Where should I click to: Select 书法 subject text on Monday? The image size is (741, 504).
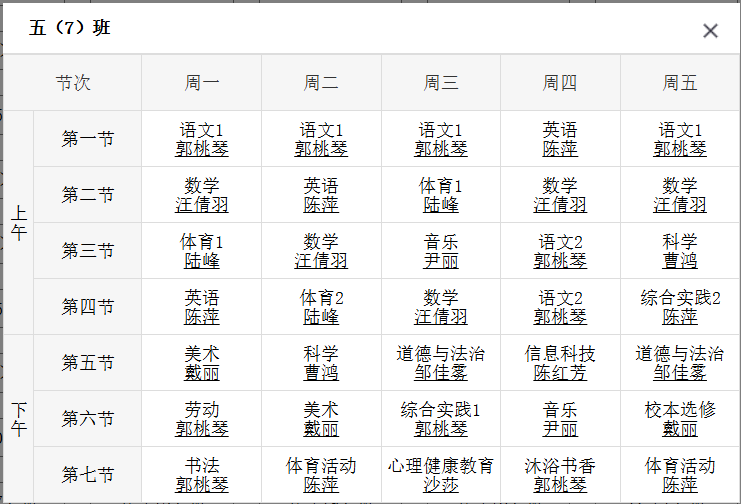click(202, 466)
